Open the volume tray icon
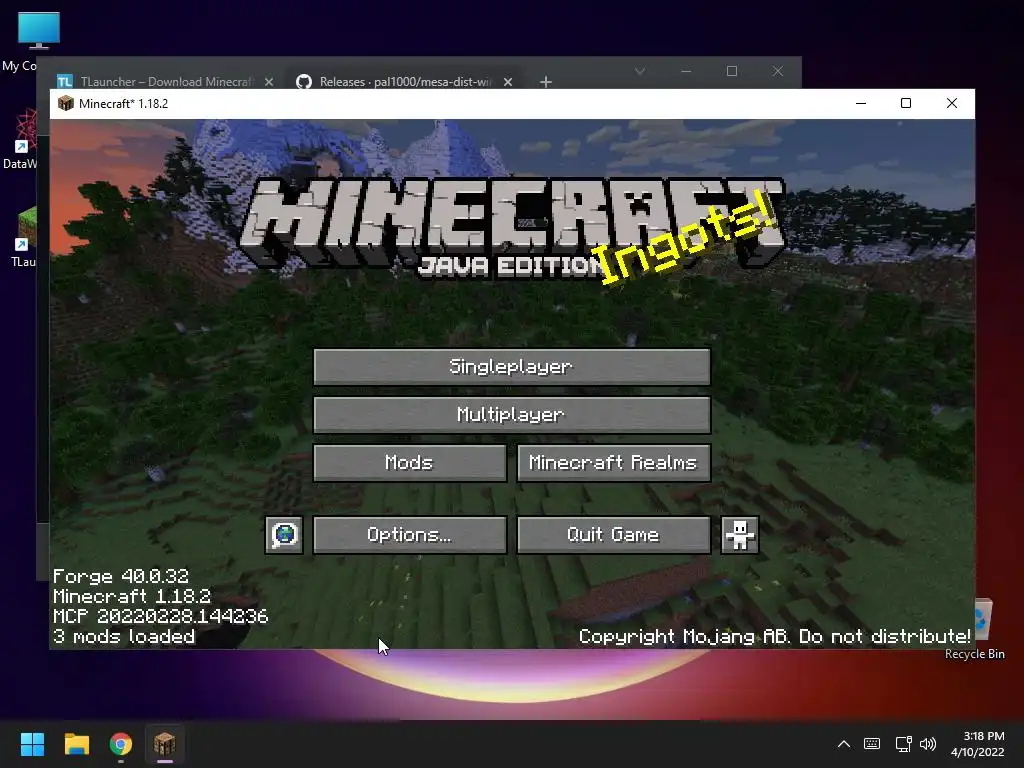1024x768 pixels. tap(928, 744)
